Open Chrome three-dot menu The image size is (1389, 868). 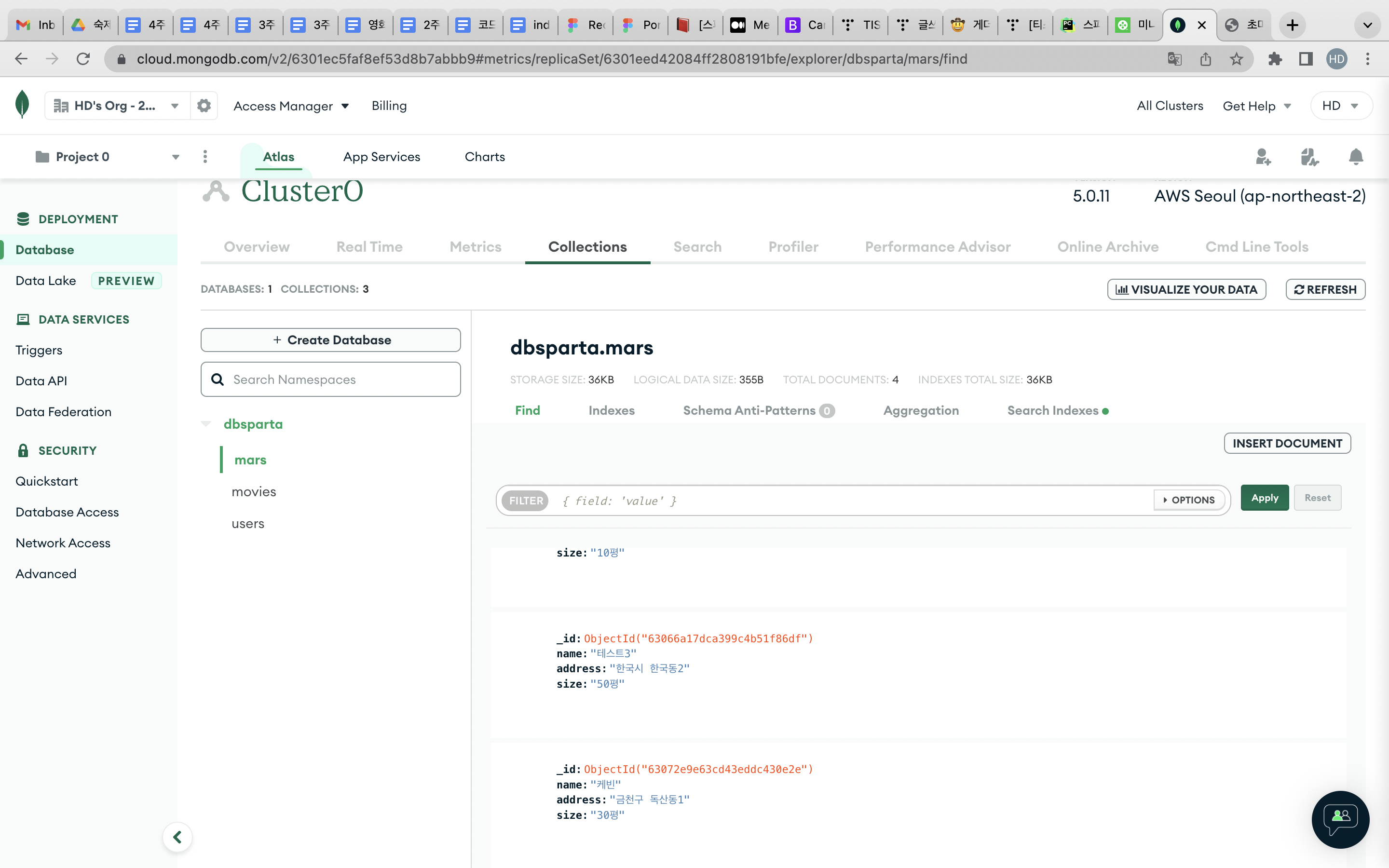pos(1368,58)
